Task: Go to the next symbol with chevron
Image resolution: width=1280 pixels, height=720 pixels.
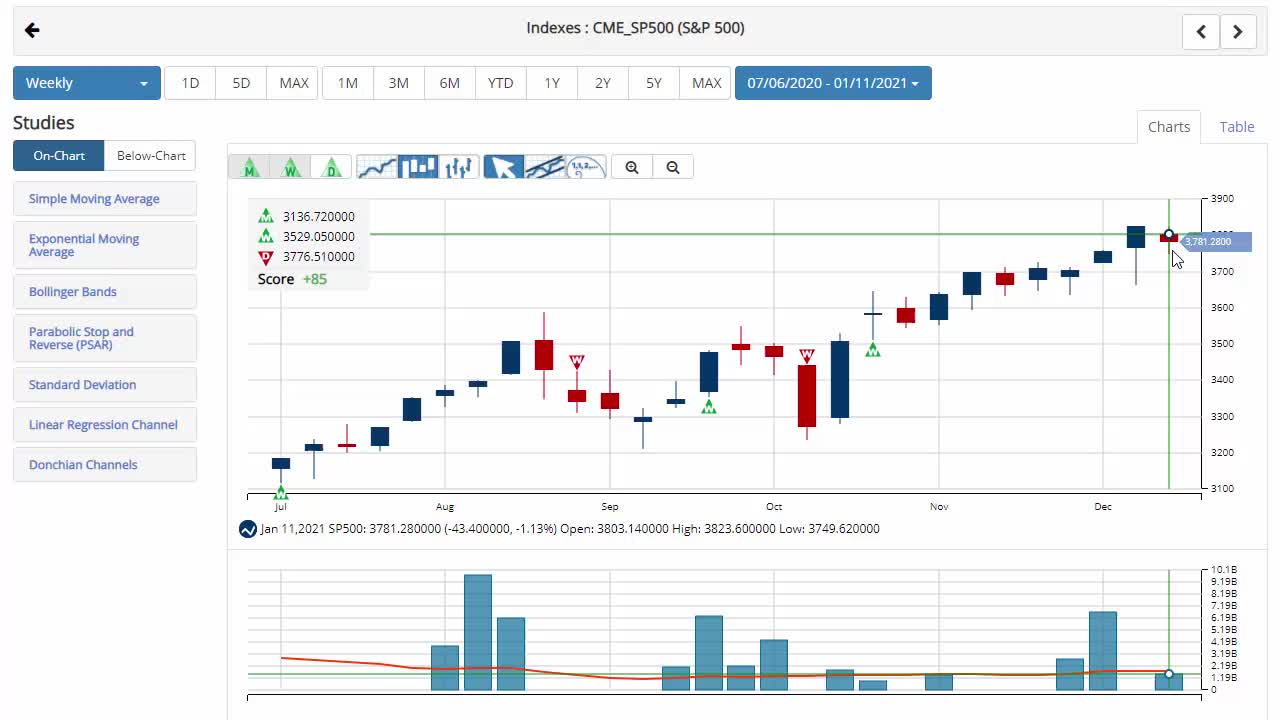Action: pos(1238,31)
